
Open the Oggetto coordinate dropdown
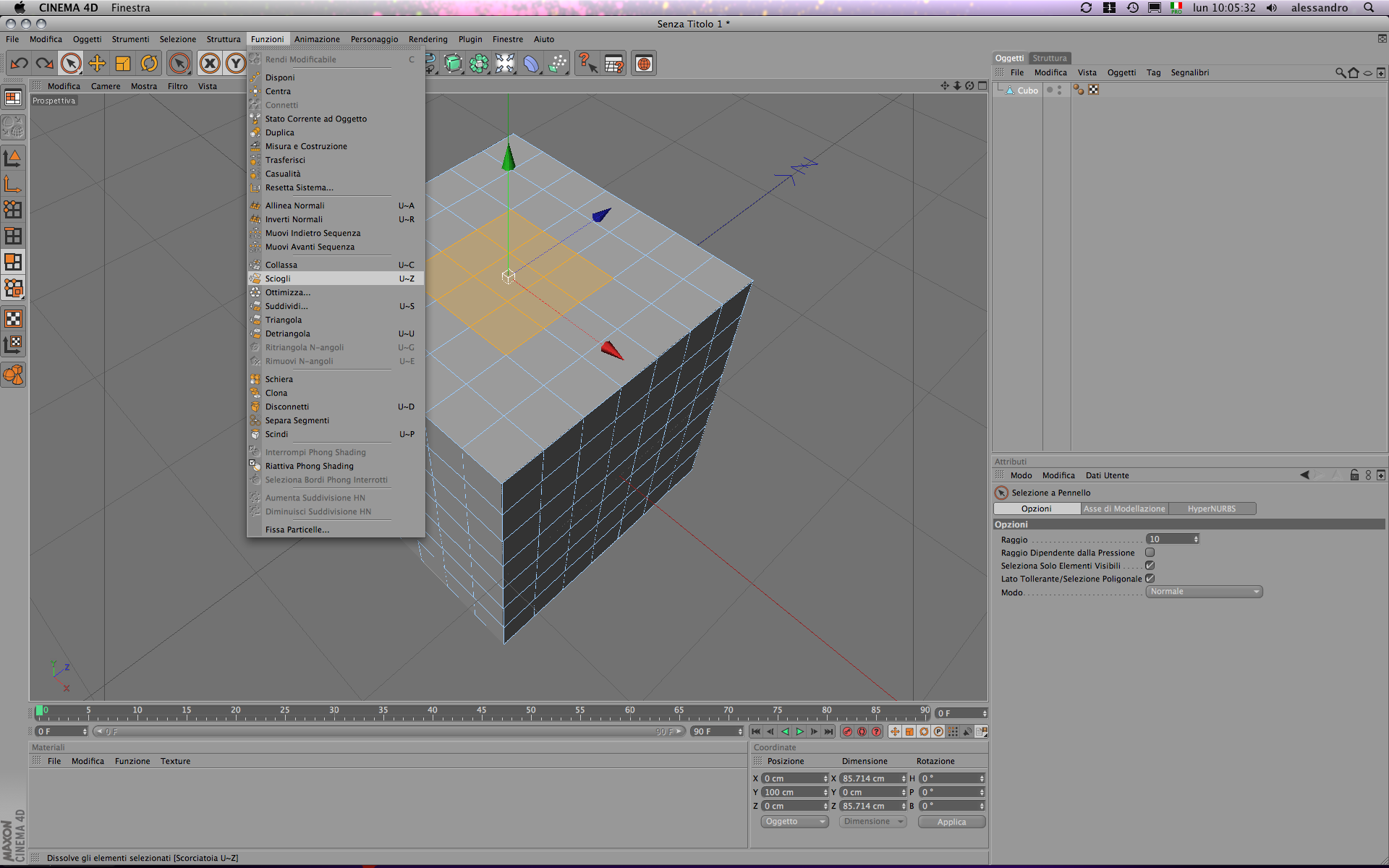tap(794, 822)
